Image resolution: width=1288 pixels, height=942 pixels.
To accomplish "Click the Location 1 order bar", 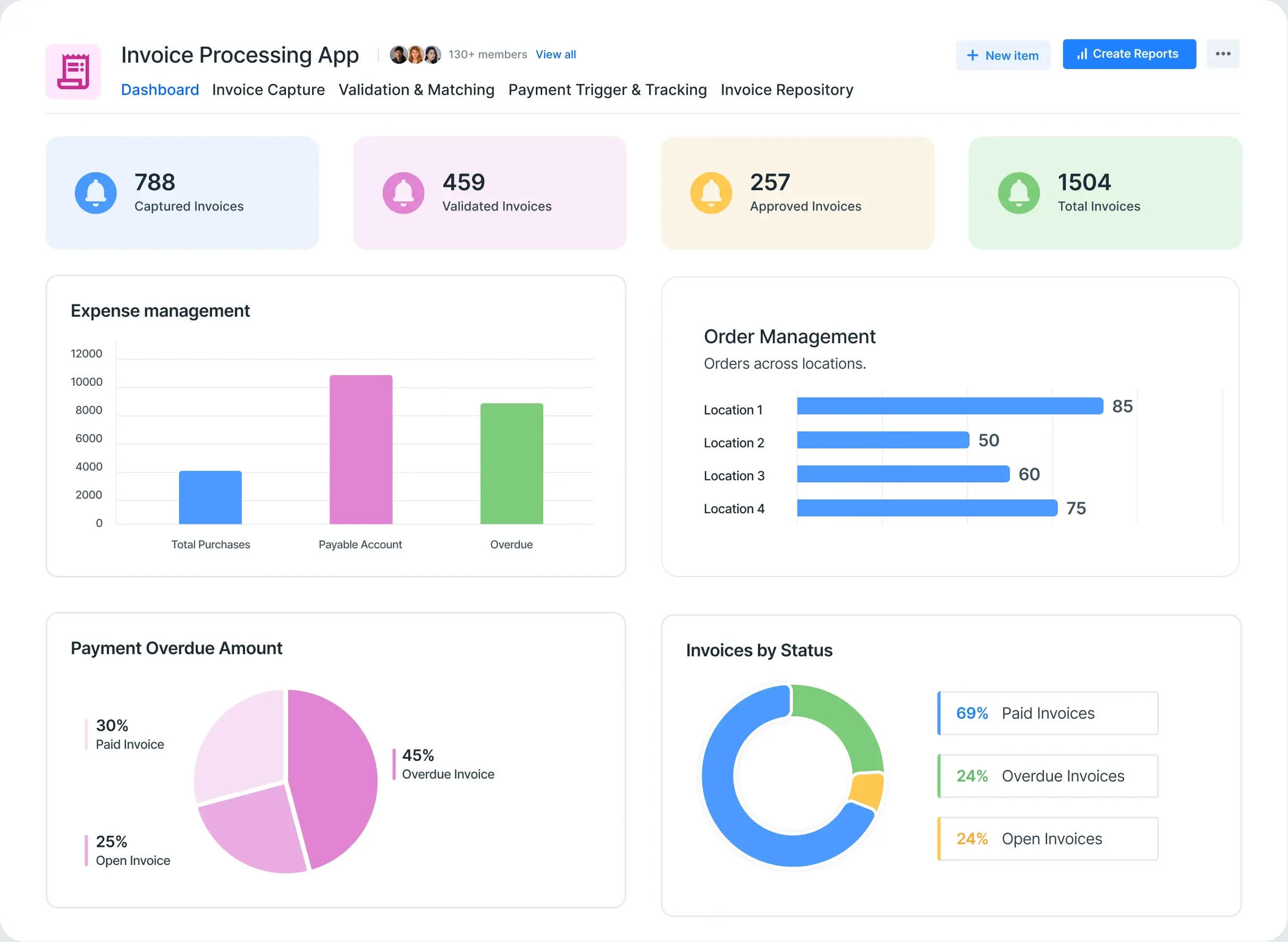I will click(949, 406).
